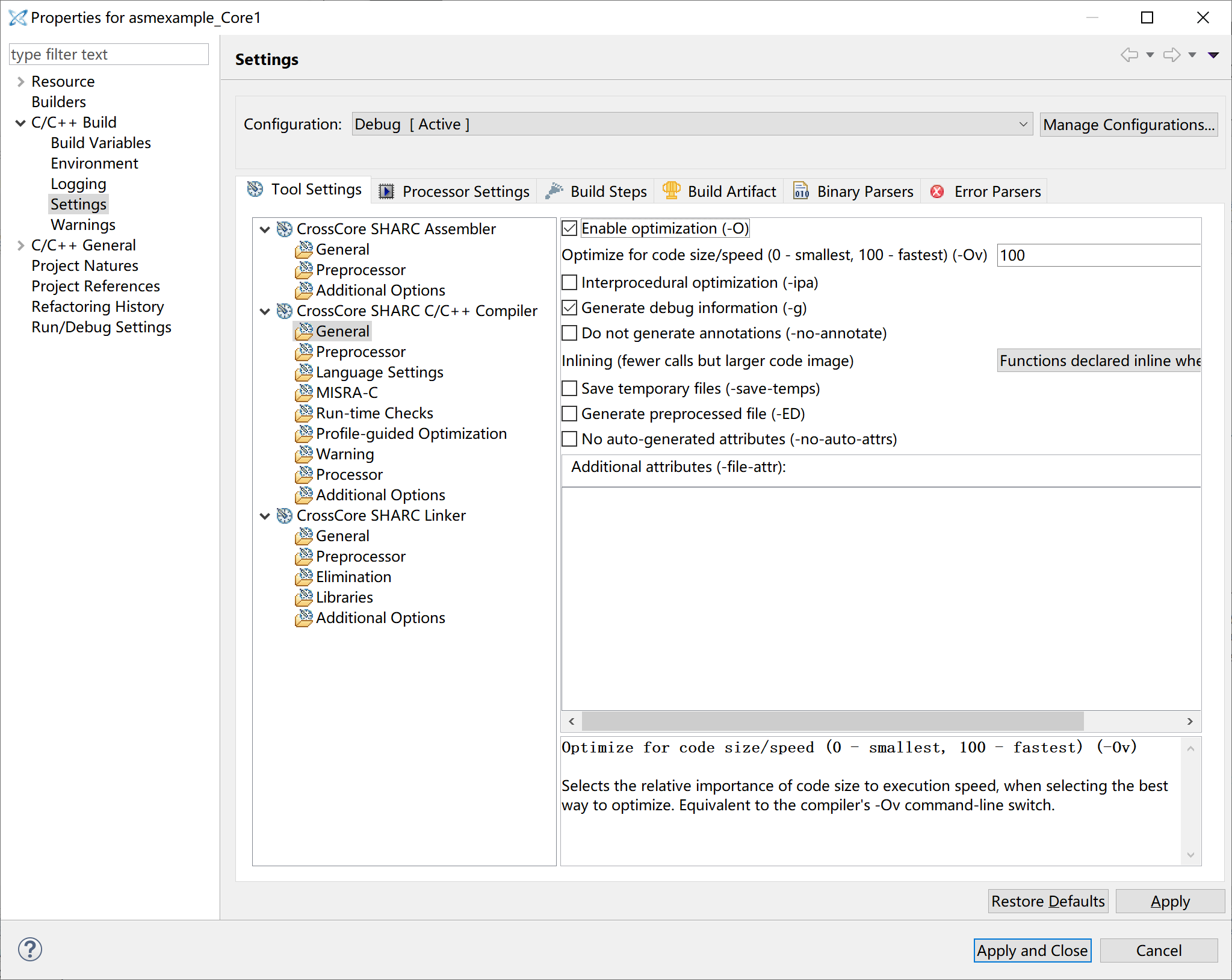Click the horizontal scrollbar in settings pane
The height and width of the screenshot is (980, 1232).
(832, 721)
